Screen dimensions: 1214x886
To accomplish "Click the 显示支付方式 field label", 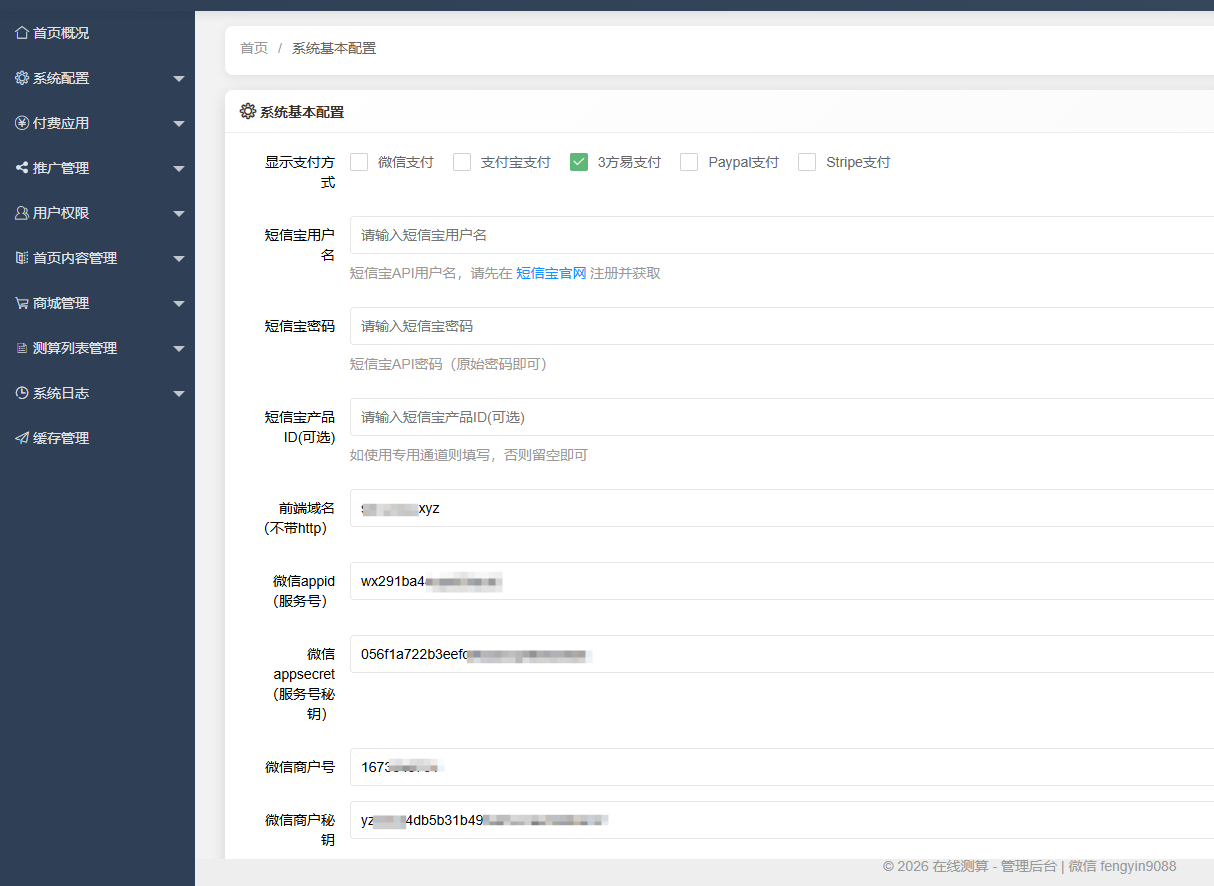I will click(x=300, y=172).
